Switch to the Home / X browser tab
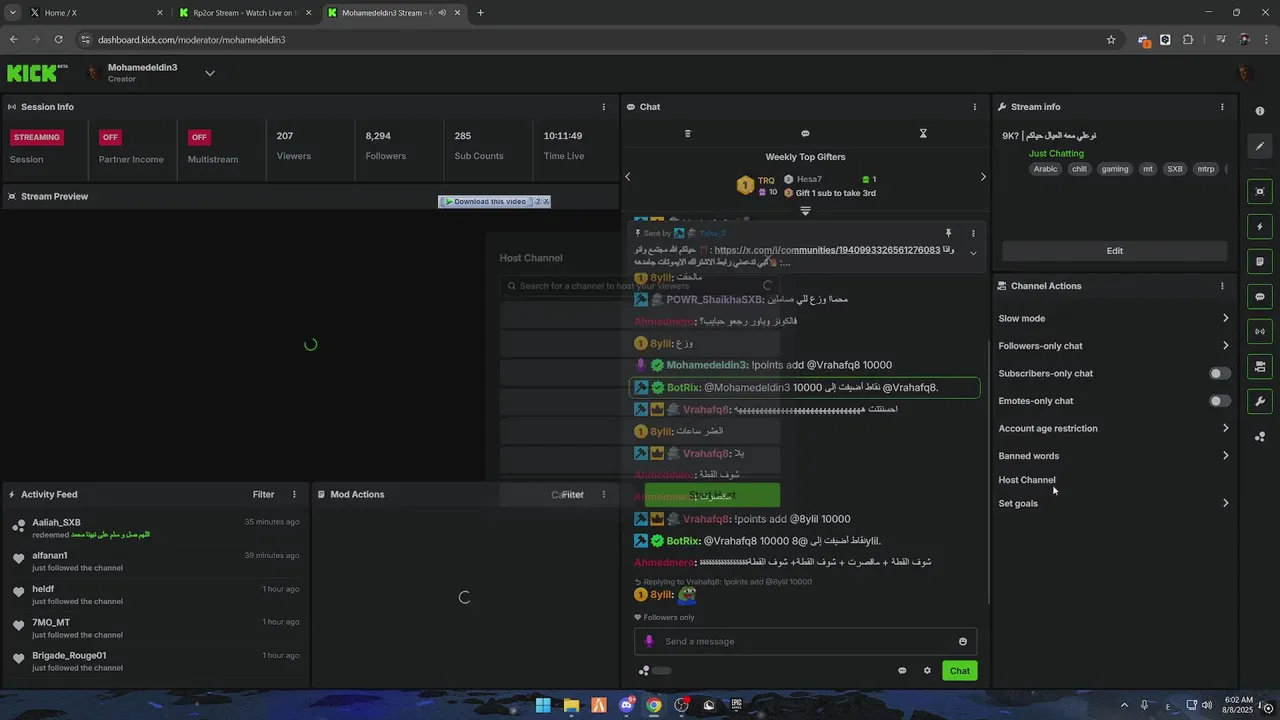This screenshot has width=1280, height=720. 96,13
